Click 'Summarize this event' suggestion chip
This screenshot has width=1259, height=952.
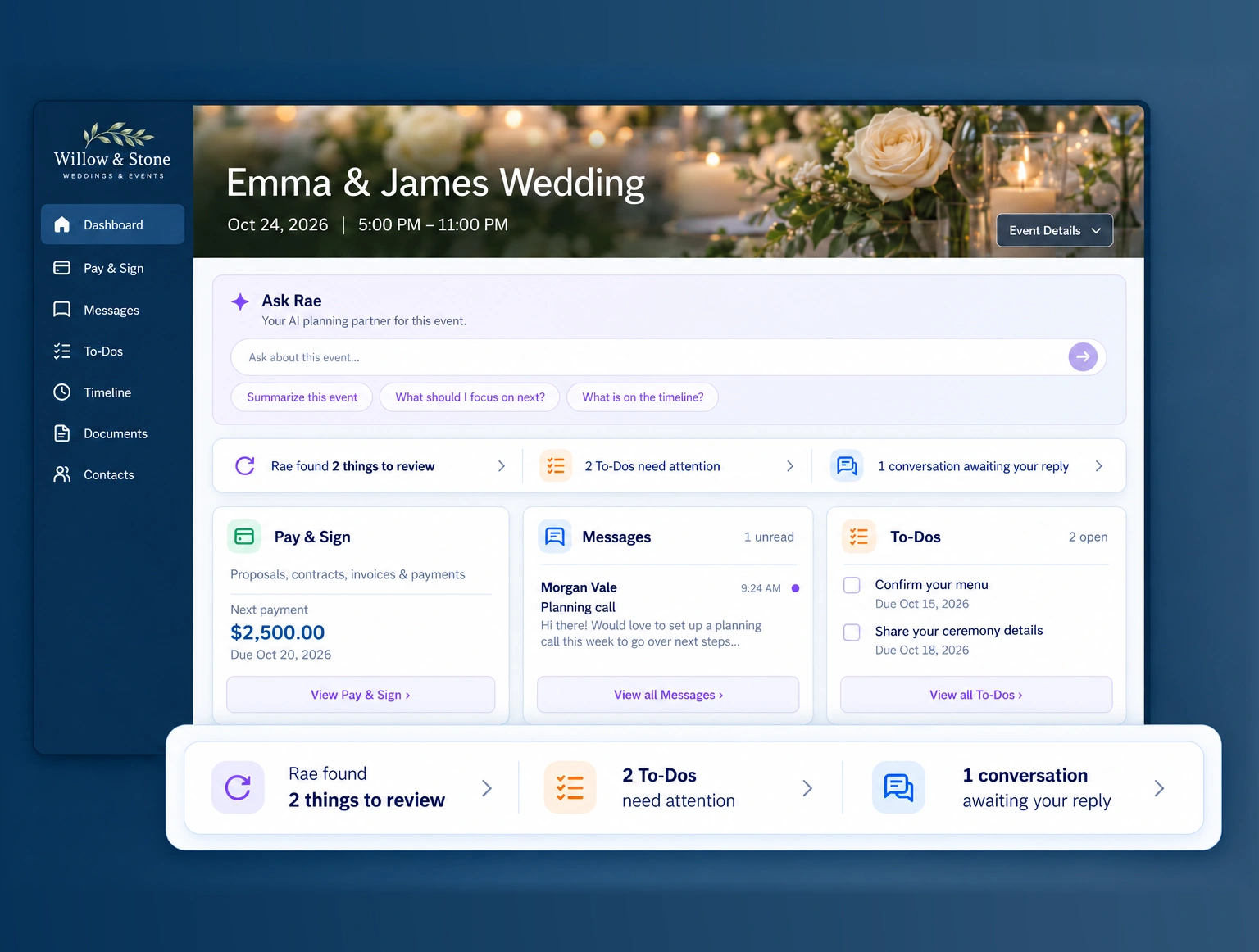302,397
